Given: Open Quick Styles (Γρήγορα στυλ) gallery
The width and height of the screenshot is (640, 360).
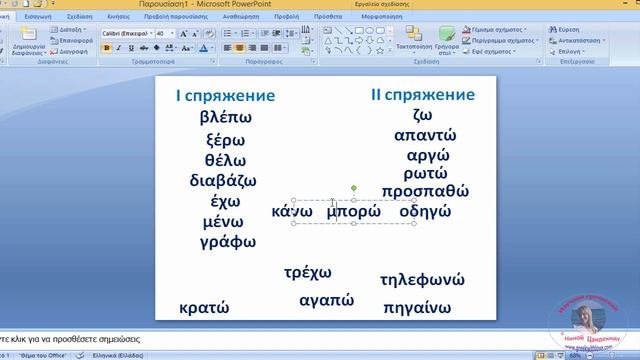Looking at the screenshot, I should (447, 40).
